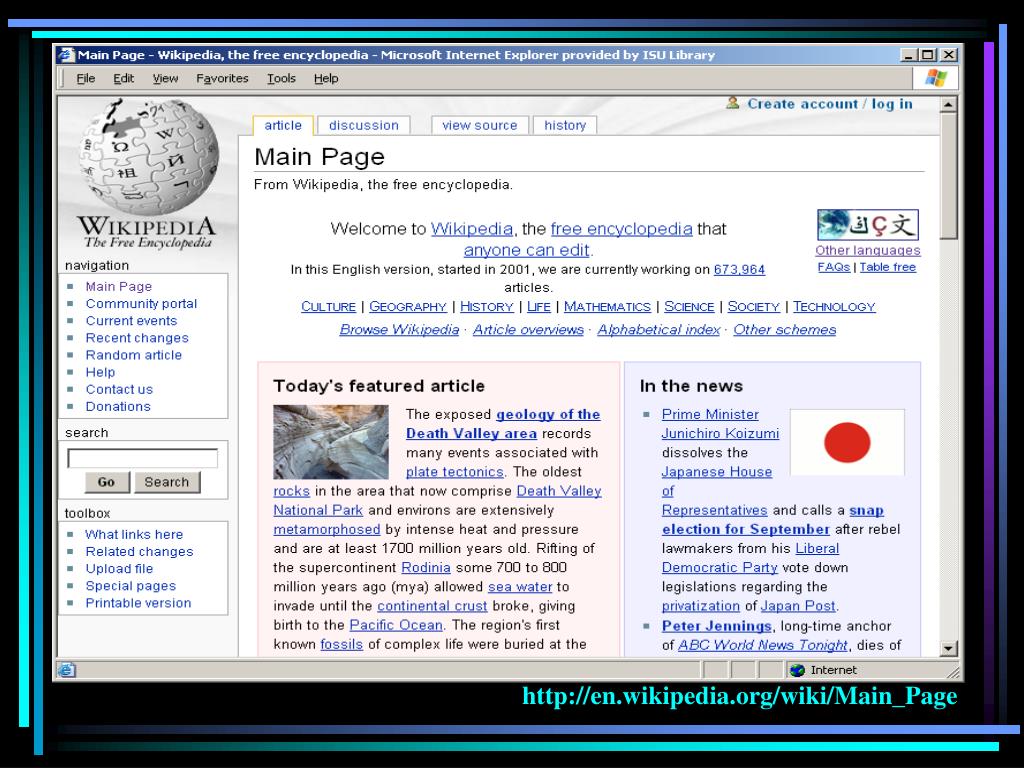Open the Pacific Ocean link
Viewport: 1024px width, 768px height.
pyautogui.click(x=396, y=625)
